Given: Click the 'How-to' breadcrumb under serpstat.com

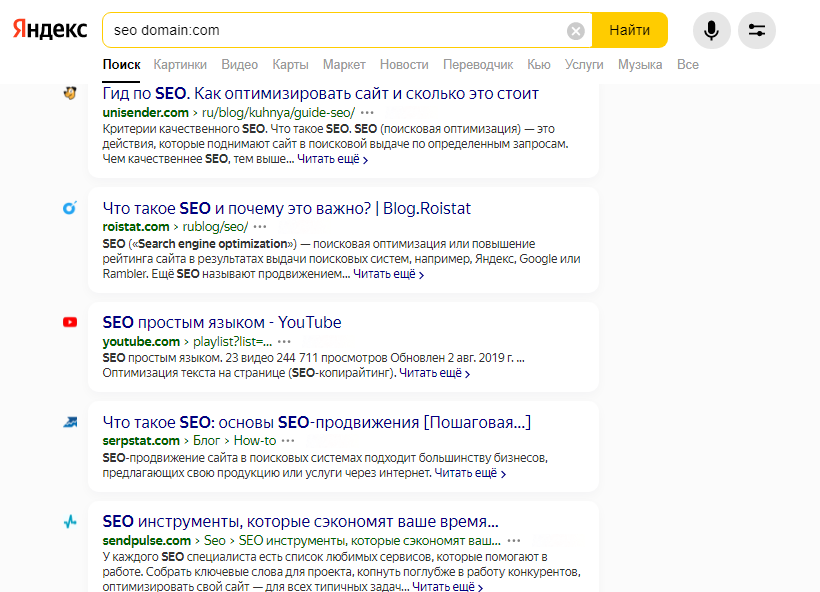Looking at the screenshot, I should (255, 440).
